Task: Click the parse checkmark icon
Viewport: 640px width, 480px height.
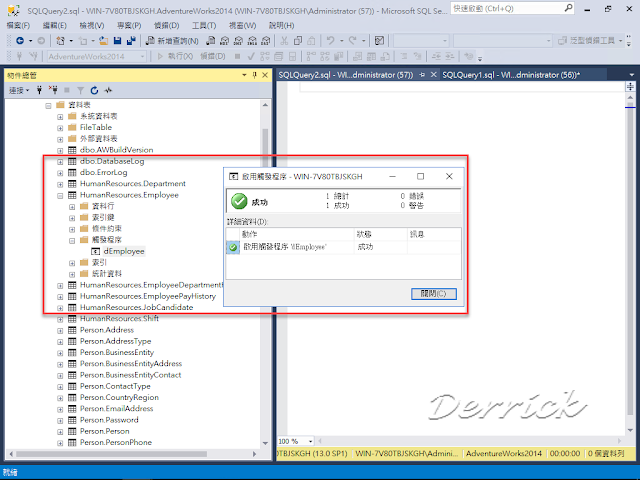Action: tap(251, 56)
